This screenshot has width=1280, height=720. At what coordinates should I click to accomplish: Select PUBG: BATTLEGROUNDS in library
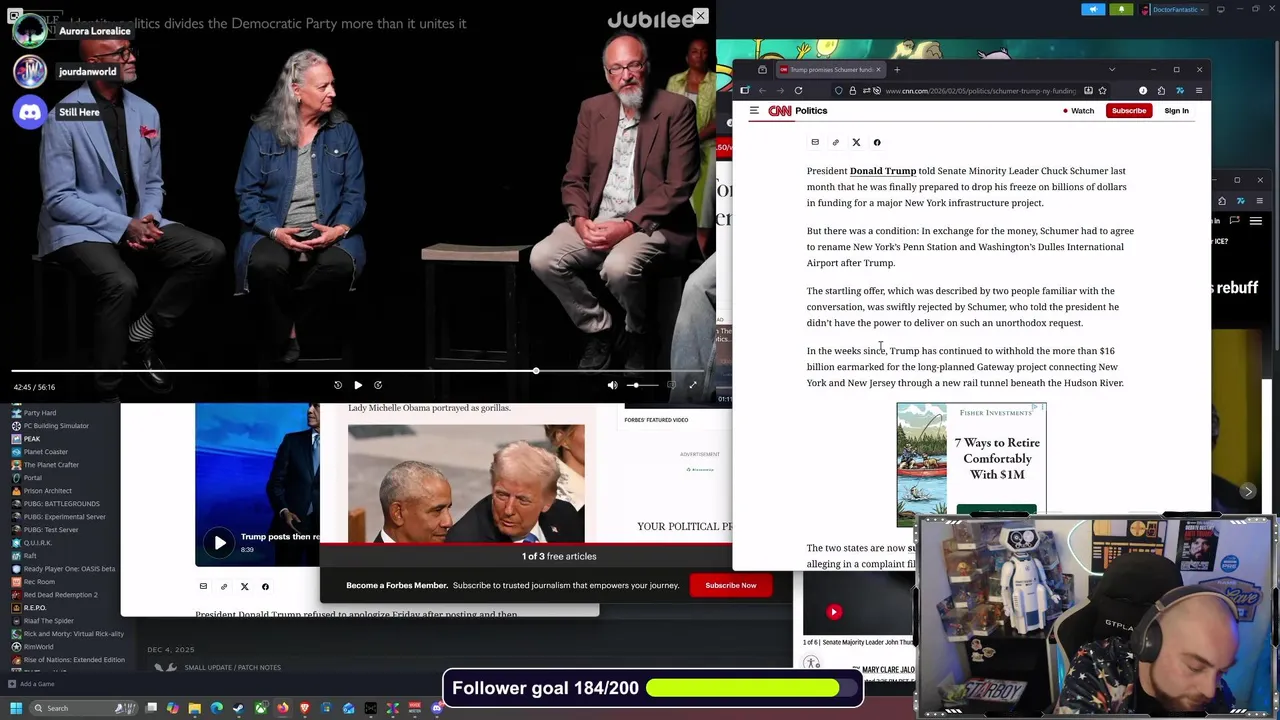pos(61,504)
